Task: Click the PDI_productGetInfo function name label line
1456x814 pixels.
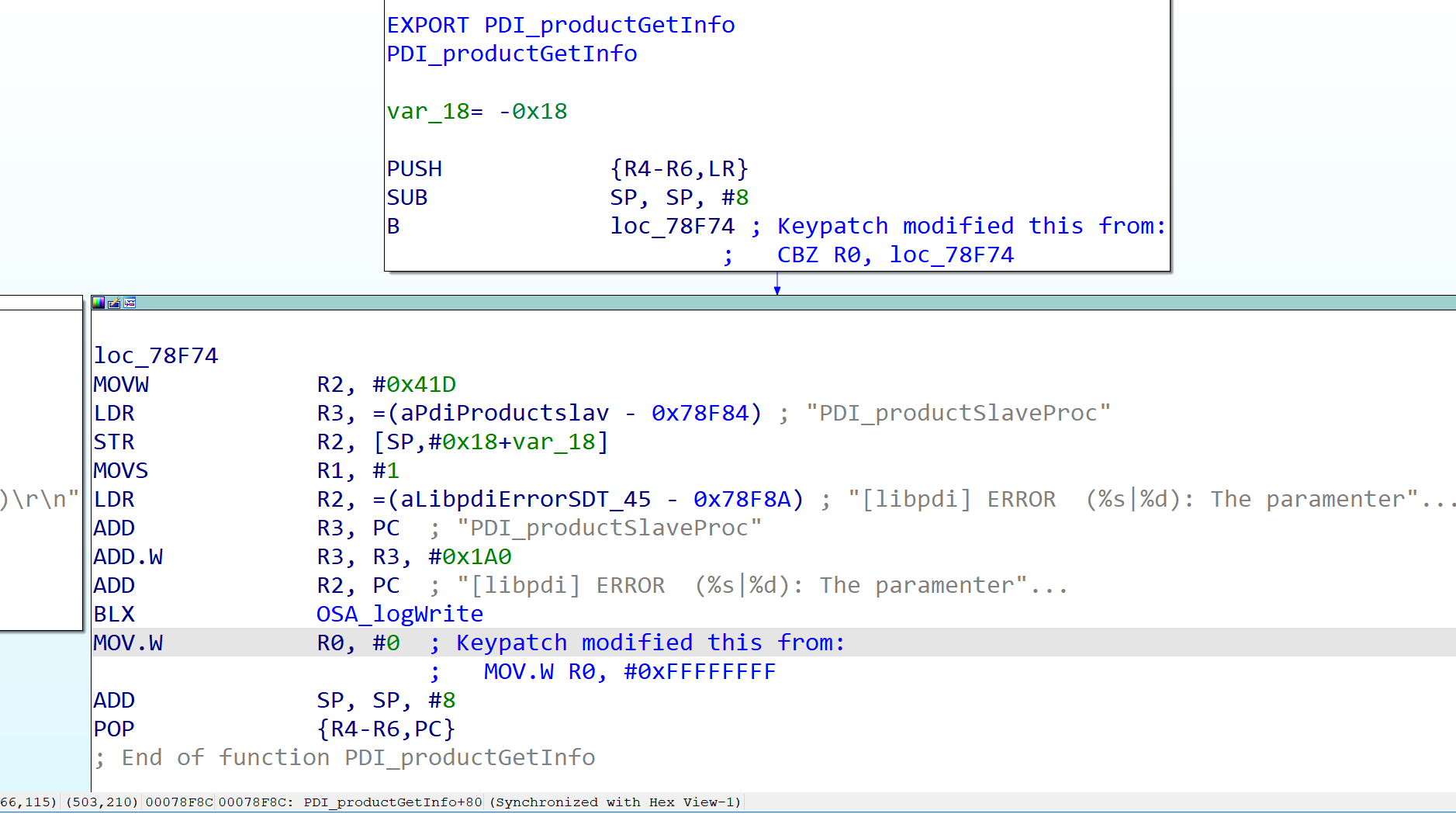Action: point(512,54)
